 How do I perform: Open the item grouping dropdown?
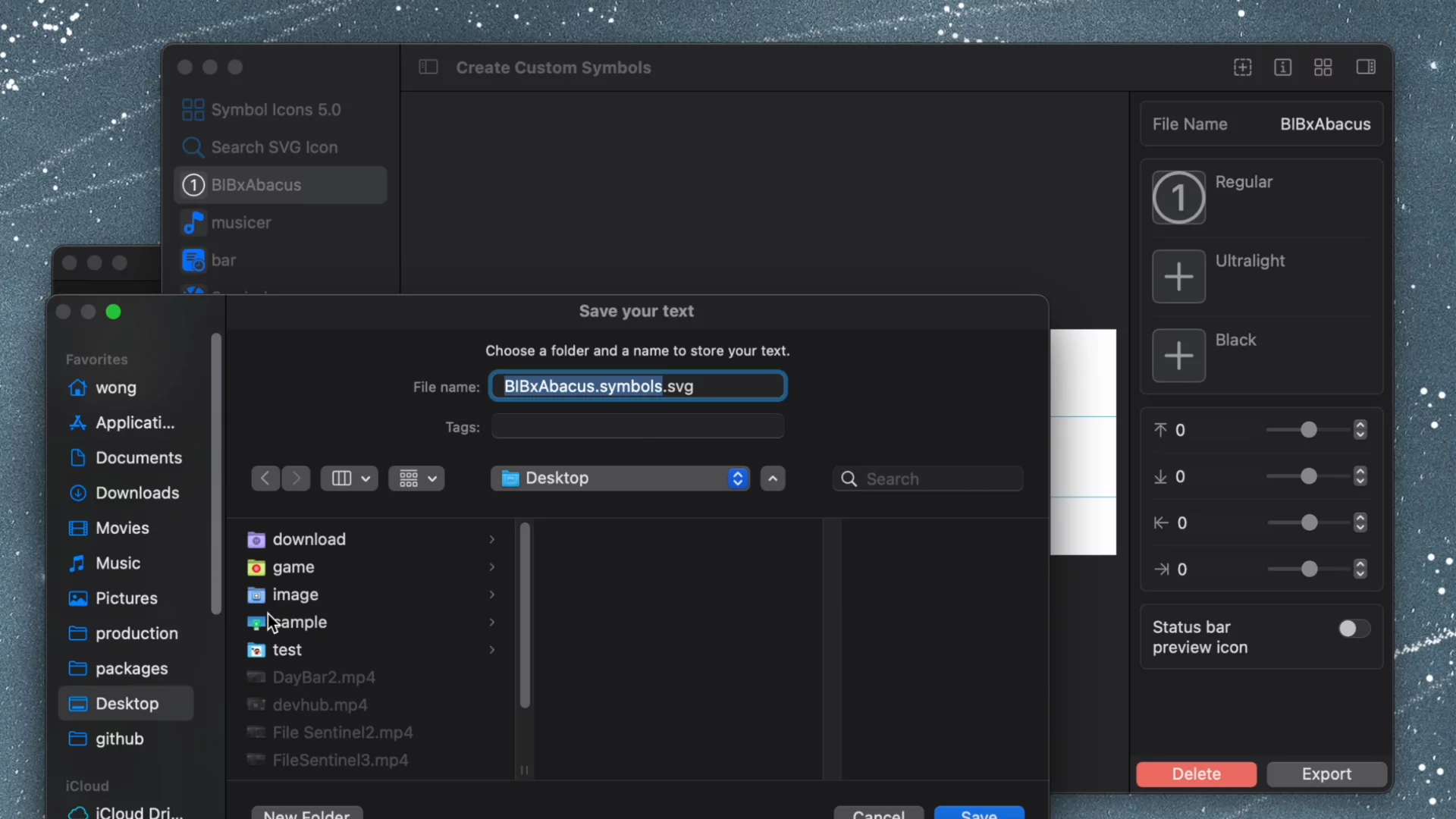[416, 478]
